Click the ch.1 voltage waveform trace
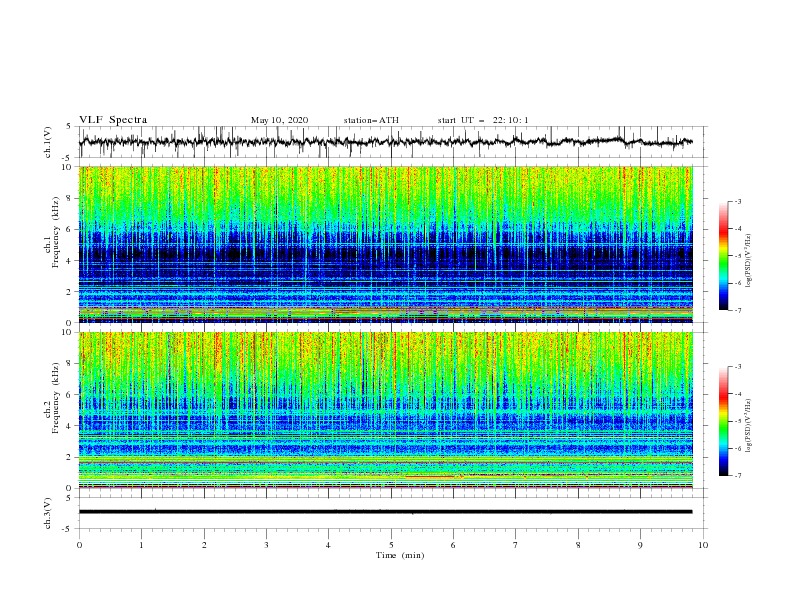Screen dimensions: 792x612 pos(385,142)
